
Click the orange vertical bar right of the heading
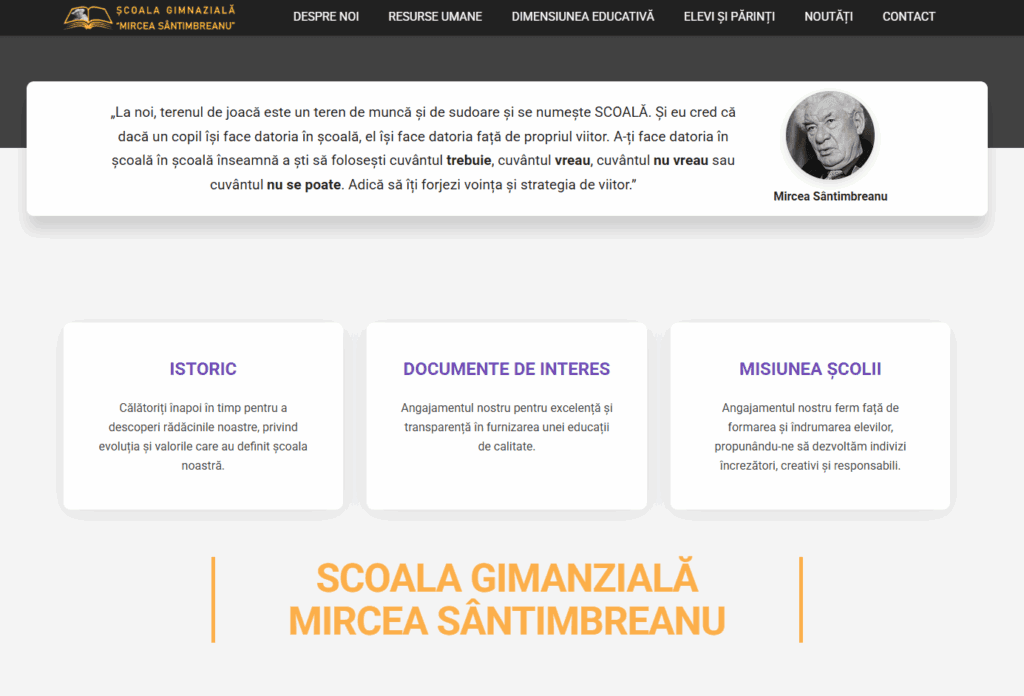tap(801, 599)
